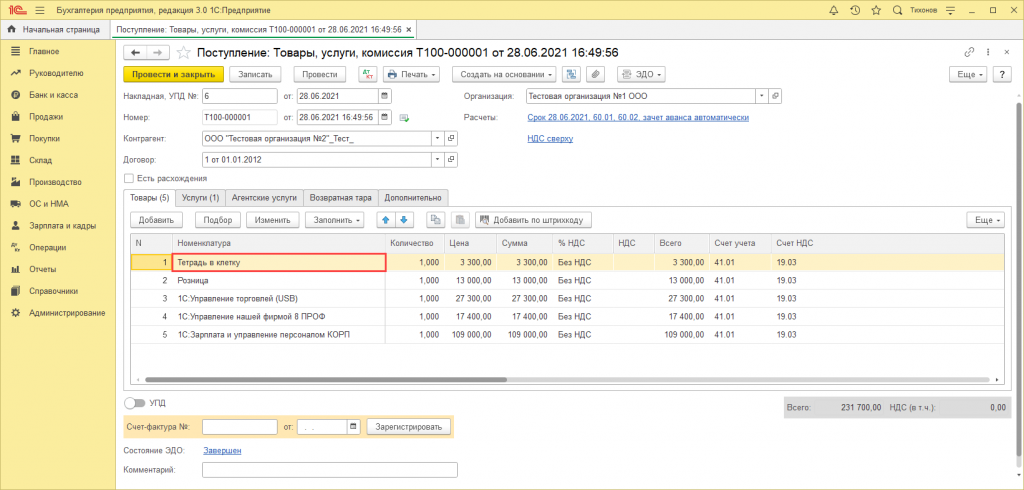This screenshot has width=1024, height=490.
Task: Close the Поступление document tab
Action: tap(409, 29)
